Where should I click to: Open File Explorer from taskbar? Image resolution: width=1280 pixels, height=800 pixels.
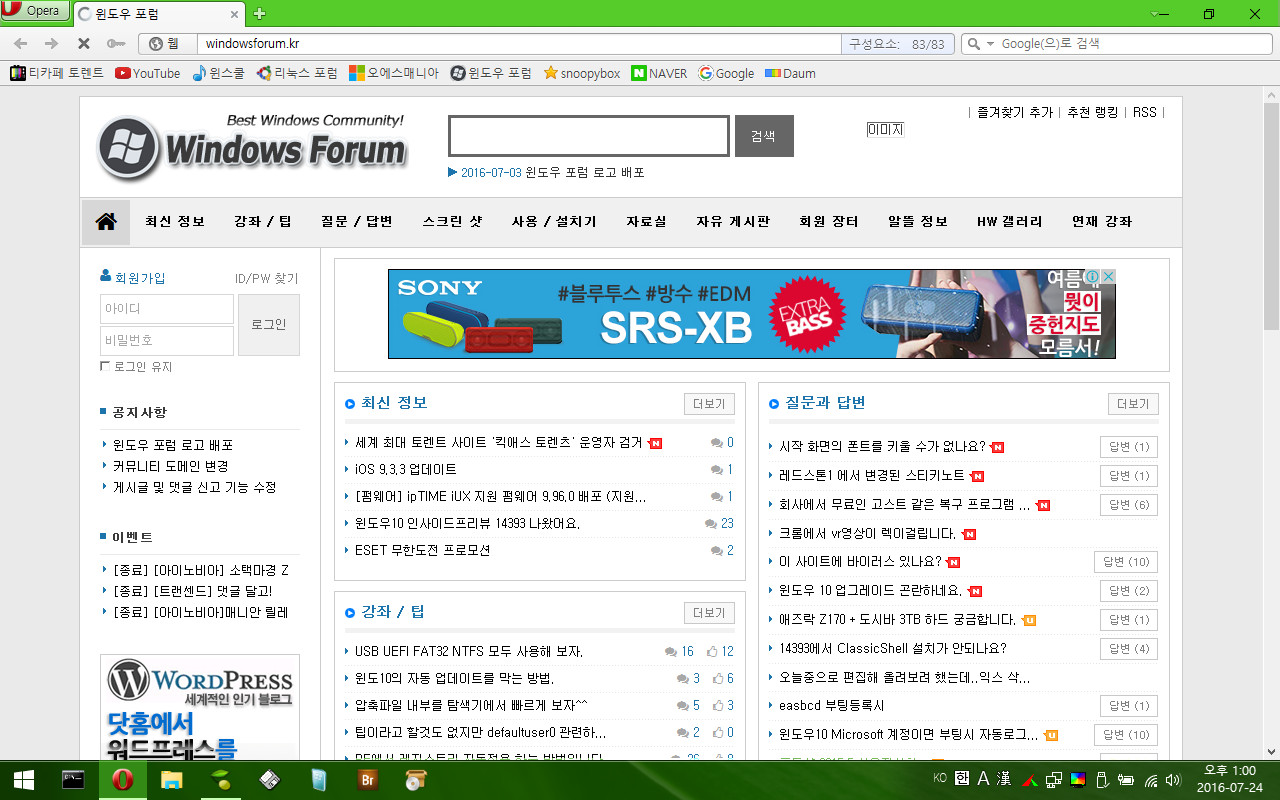tap(172, 780)
